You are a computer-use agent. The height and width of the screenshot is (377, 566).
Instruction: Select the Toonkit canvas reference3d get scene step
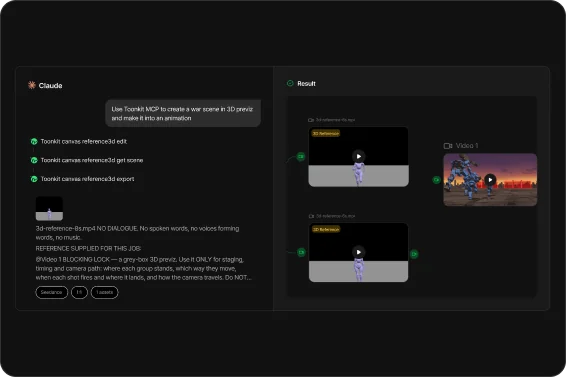pyautogui.click(x=92, y=160)
